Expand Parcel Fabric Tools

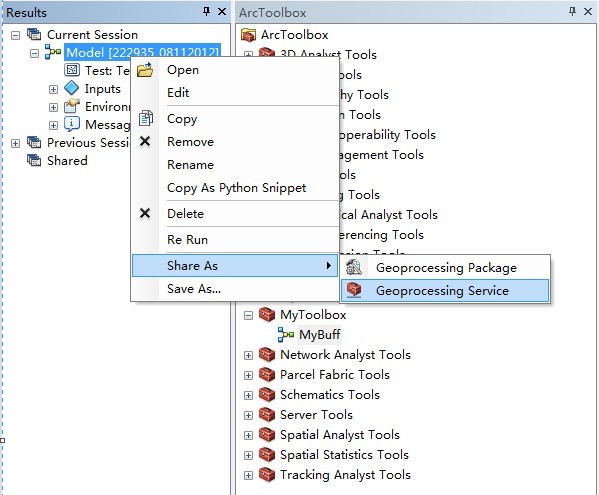tap(248, 375)
